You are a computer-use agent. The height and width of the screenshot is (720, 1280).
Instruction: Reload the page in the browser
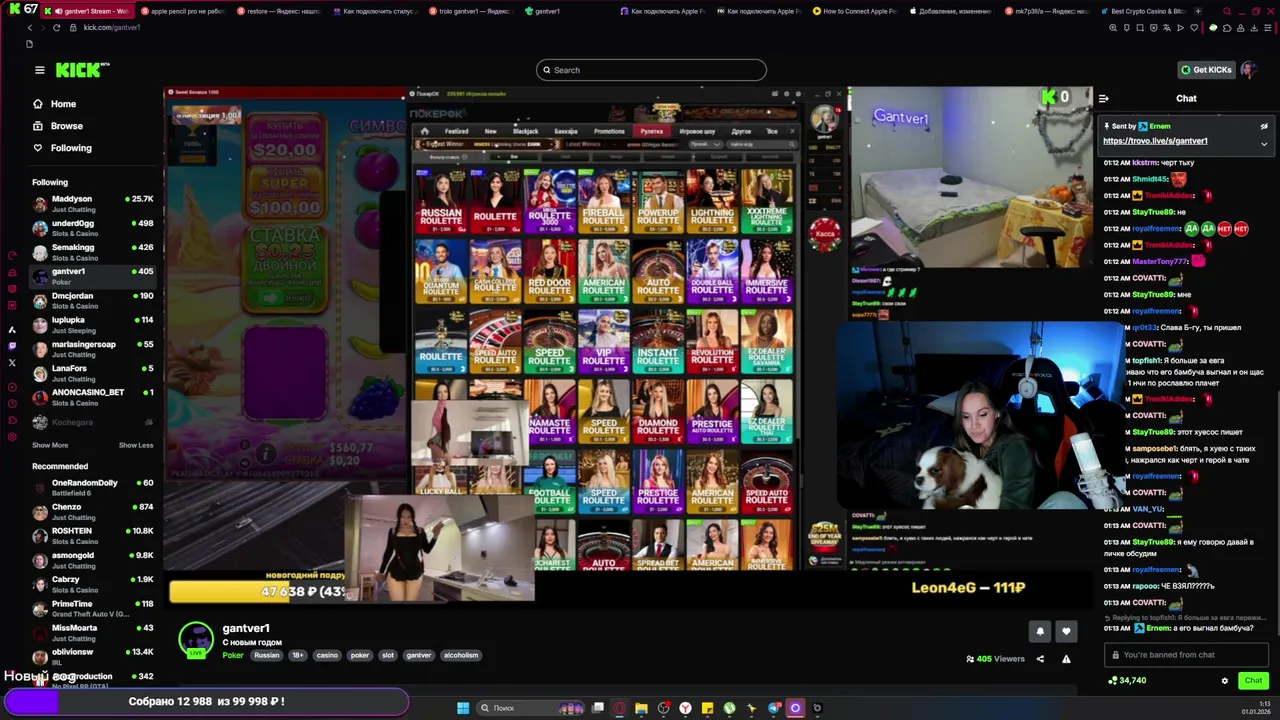coord(57,27)
